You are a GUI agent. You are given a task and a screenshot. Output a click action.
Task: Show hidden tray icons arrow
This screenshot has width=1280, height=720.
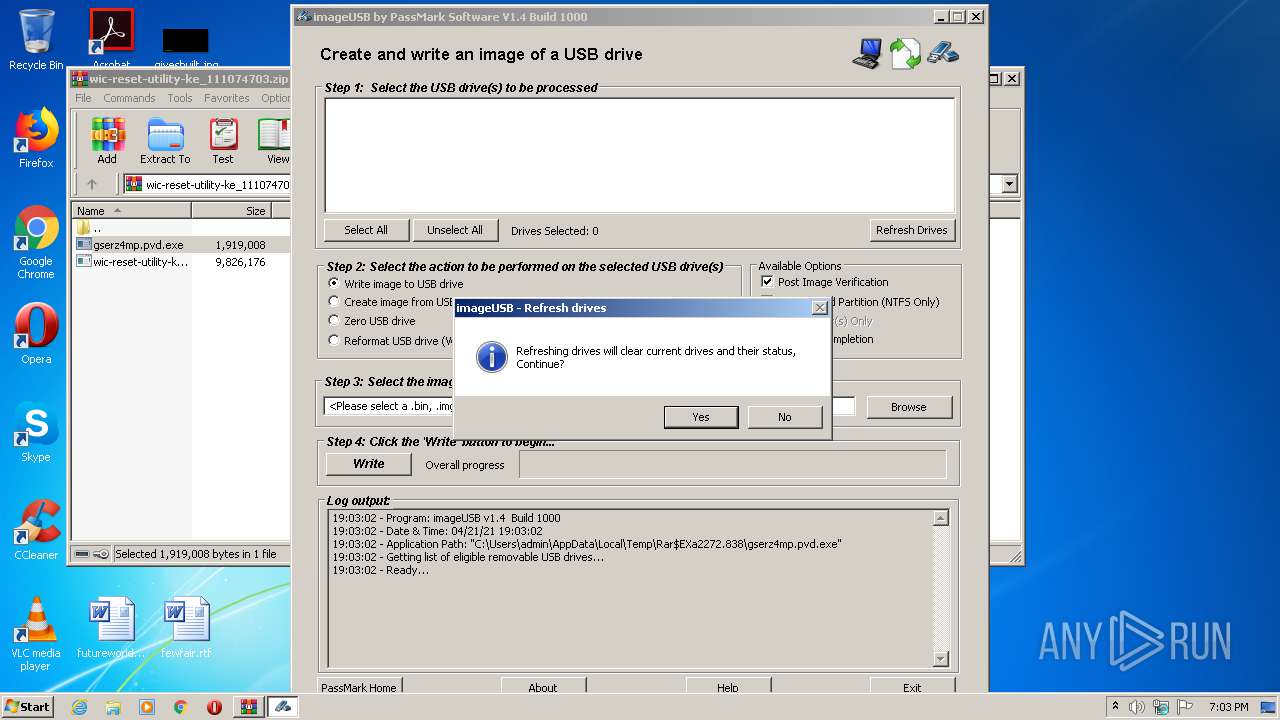click(x=1115, y=707)
